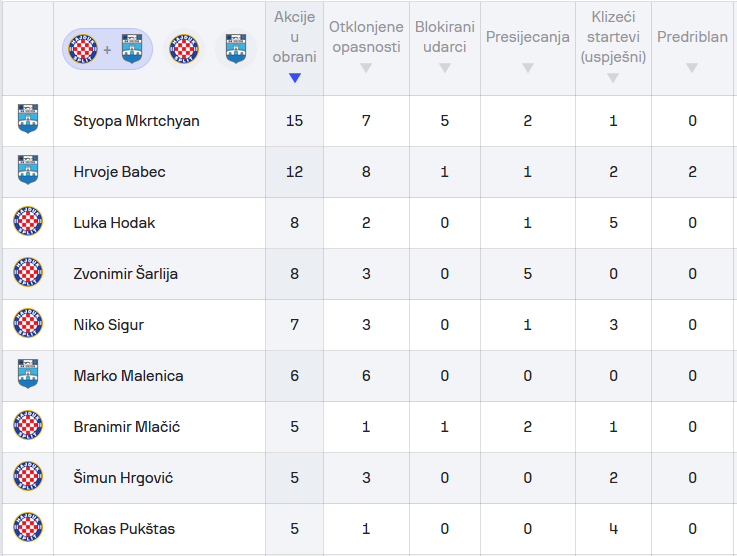Open Šimun Hrgović player name
Image resolution: width=737 pixels, height=556 pixels.
coord(123,478)
